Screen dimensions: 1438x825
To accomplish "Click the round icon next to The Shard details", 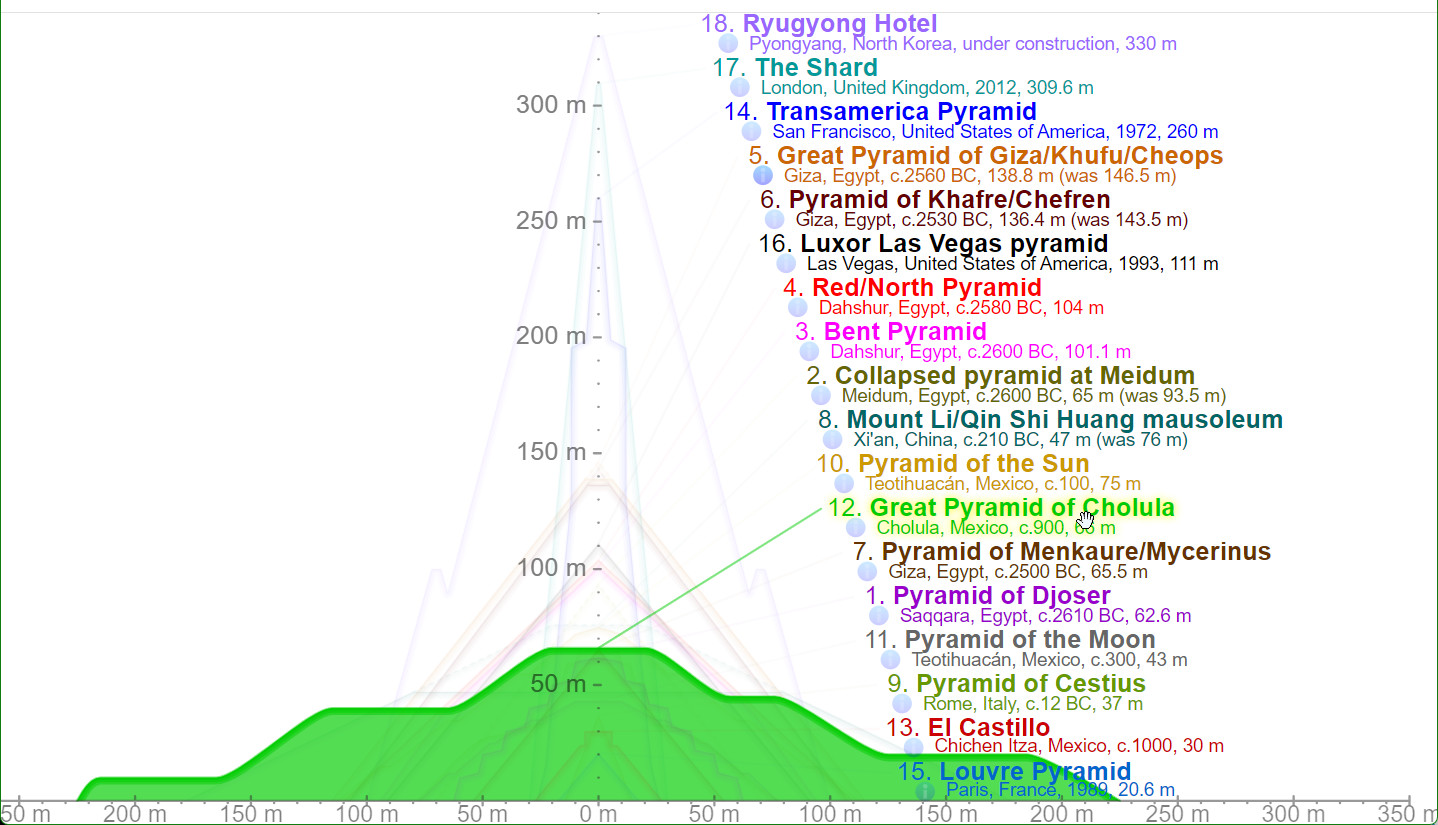I will (x=740, y=88).
